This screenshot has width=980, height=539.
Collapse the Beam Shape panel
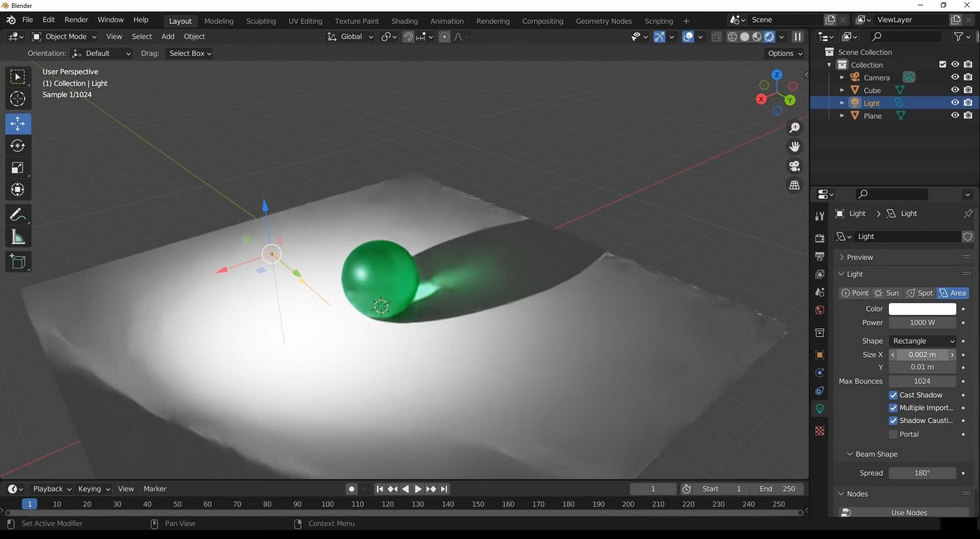tap(849, 454)
